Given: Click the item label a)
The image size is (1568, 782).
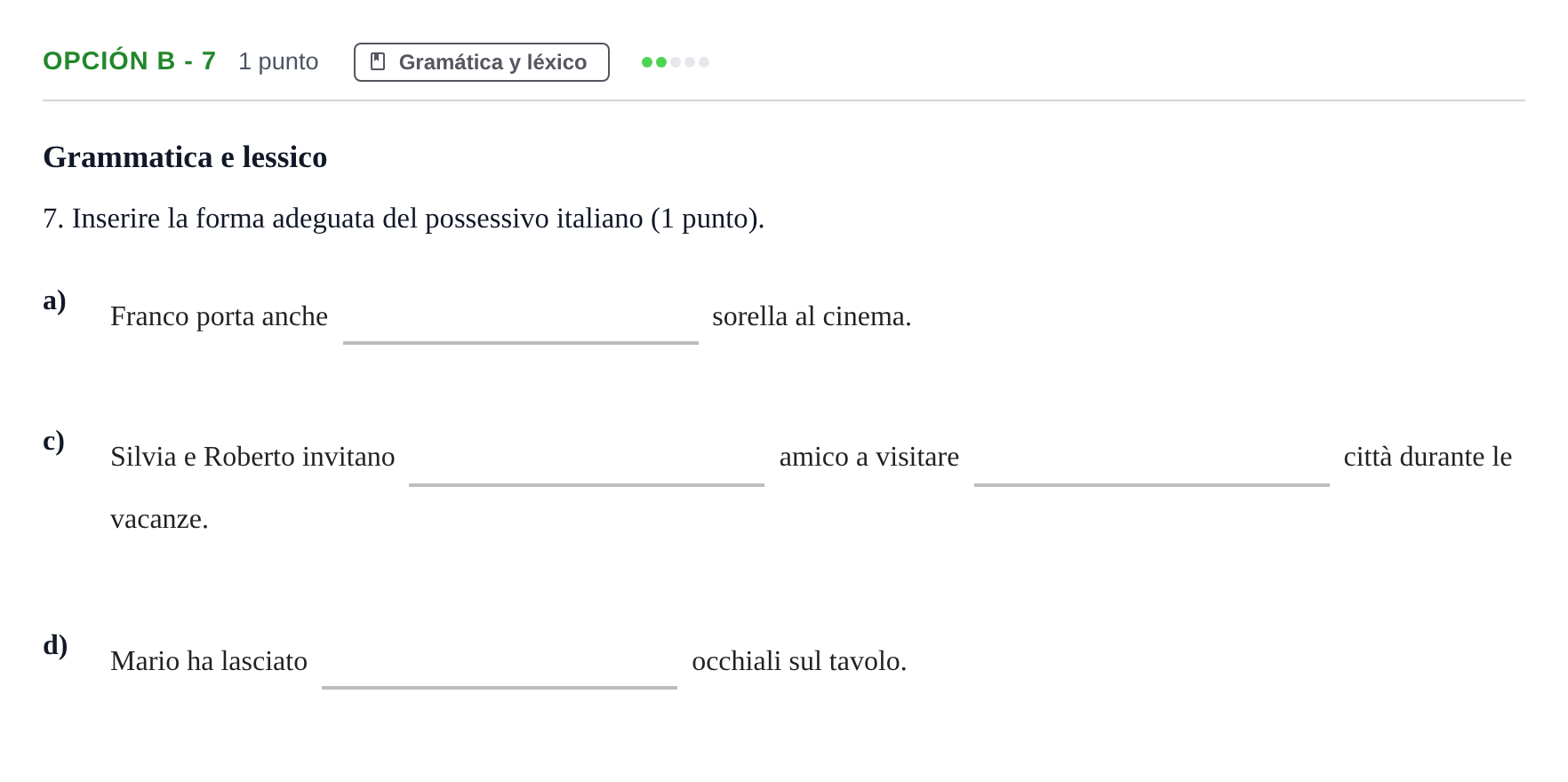Looking at the screenshot, I should pos(54,300).
